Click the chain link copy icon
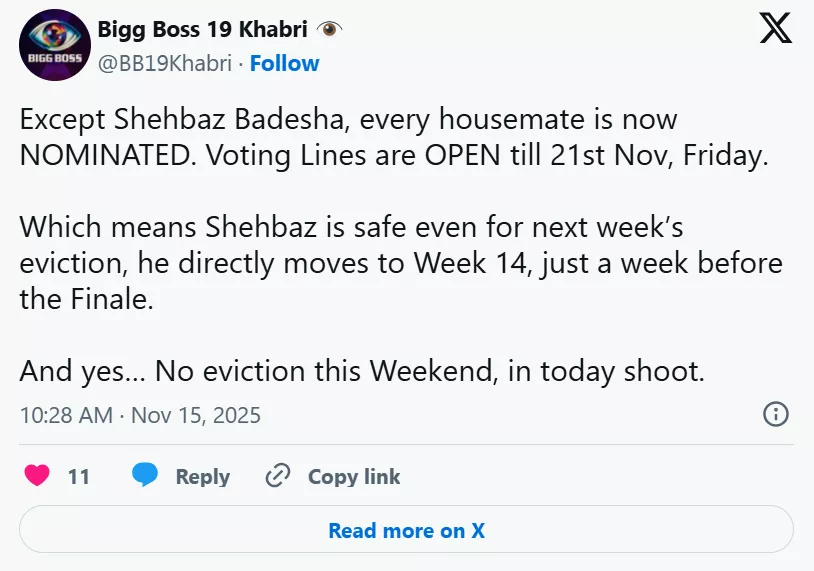The width and height of the screenshot is (814, 571). (x=277, y=476)
